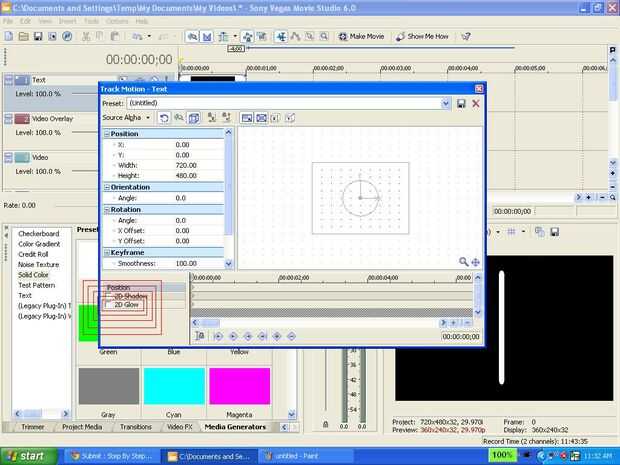The image size is (620, 465).
Task: Go to previous keyframe button
Action: 233,336
